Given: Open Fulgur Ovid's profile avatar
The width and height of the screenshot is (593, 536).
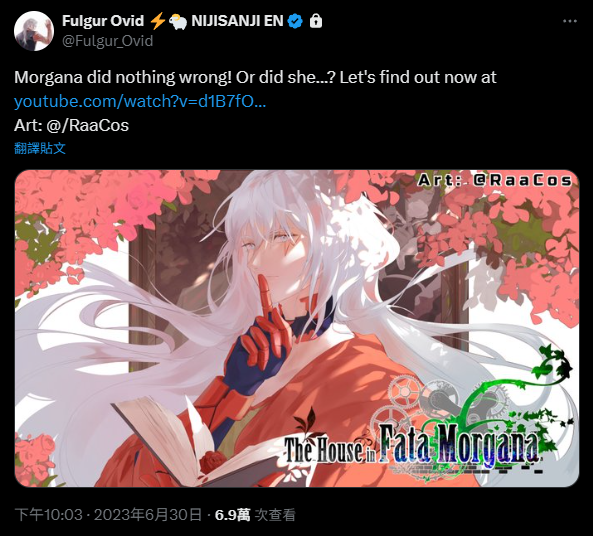Looking at the screenshot, I should point(34,31).
